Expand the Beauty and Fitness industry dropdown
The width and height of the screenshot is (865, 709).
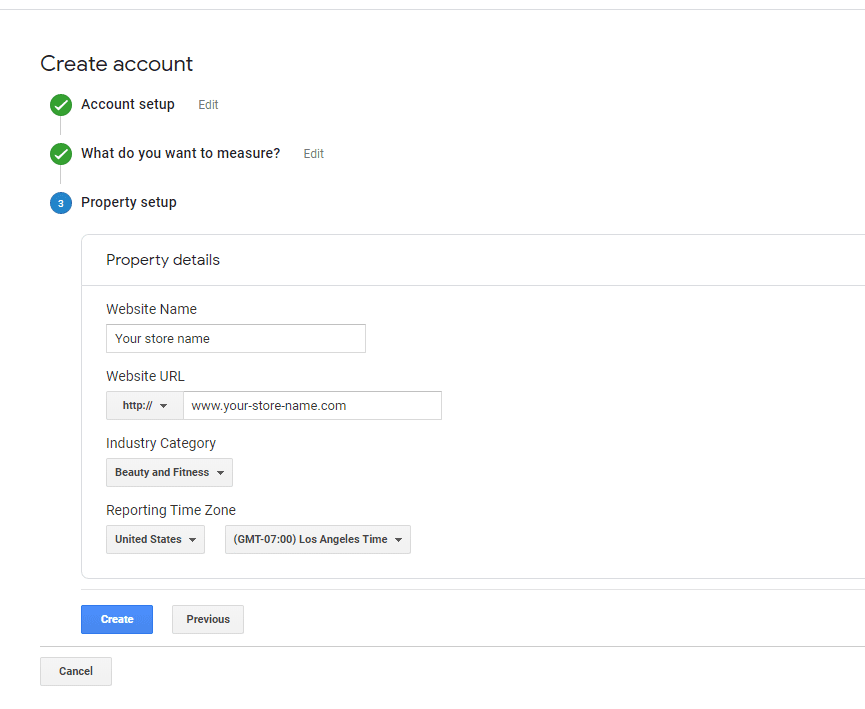tap(169, 473)
